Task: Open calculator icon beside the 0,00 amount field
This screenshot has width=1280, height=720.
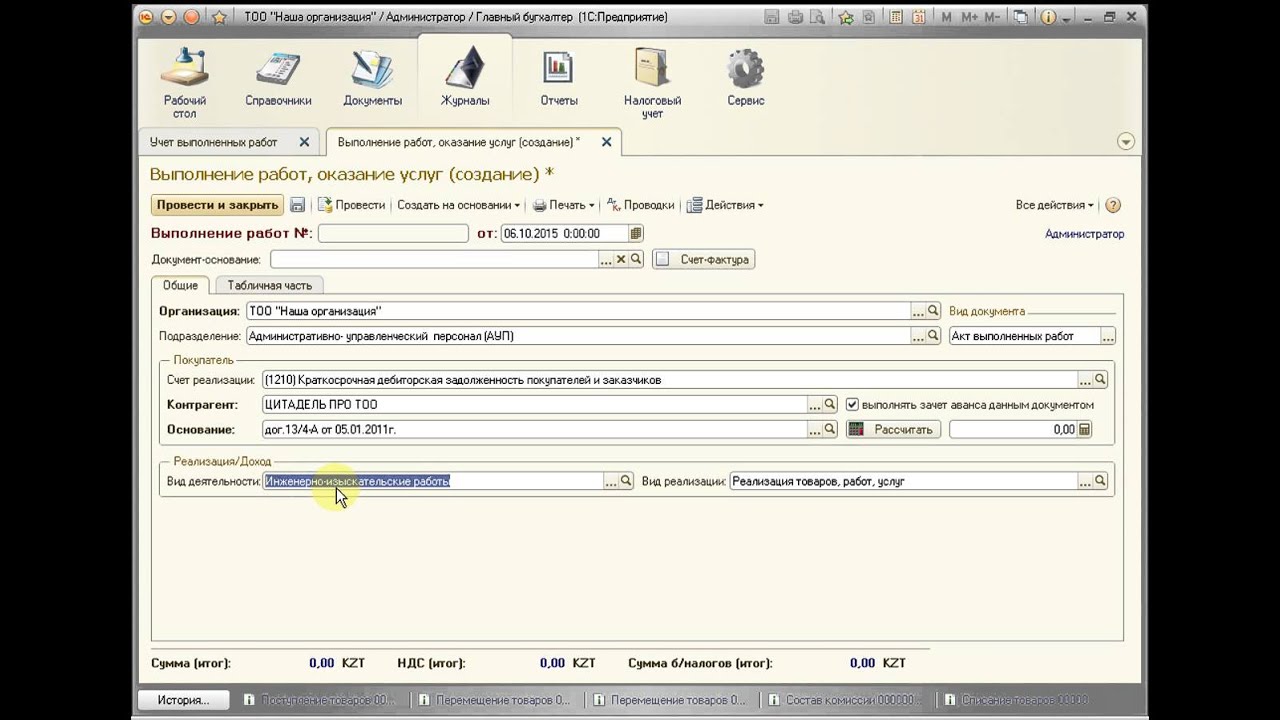Action: (x=1084, y=429)
